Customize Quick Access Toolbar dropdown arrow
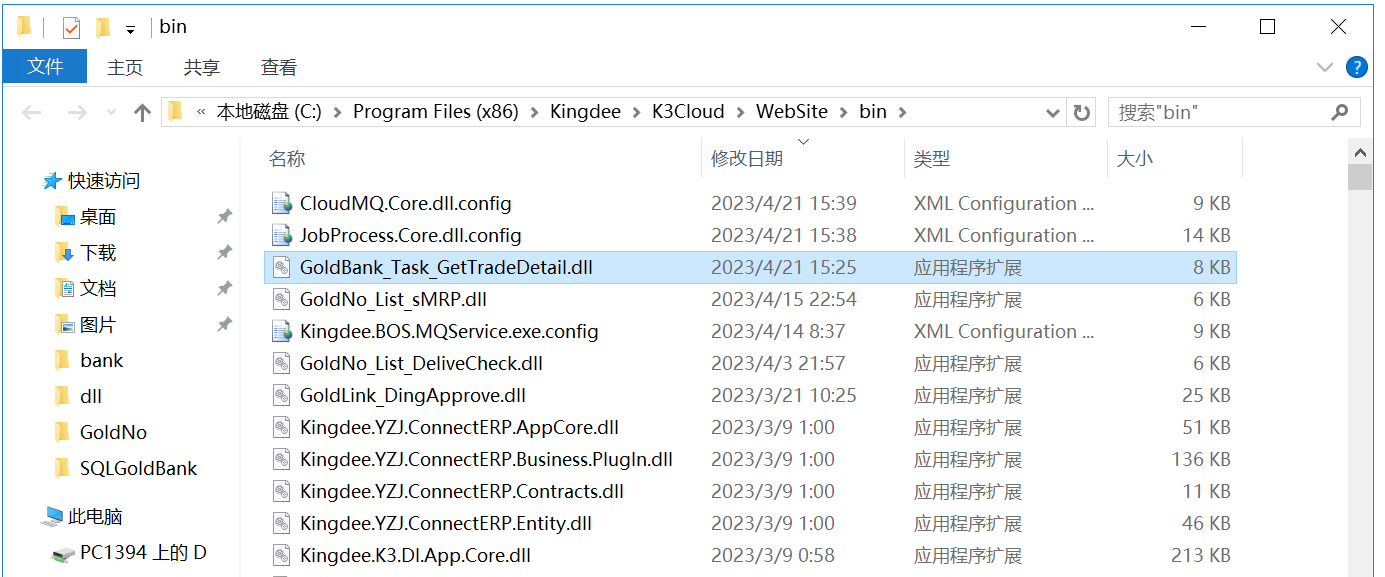1385x577 pixels. 130,30
